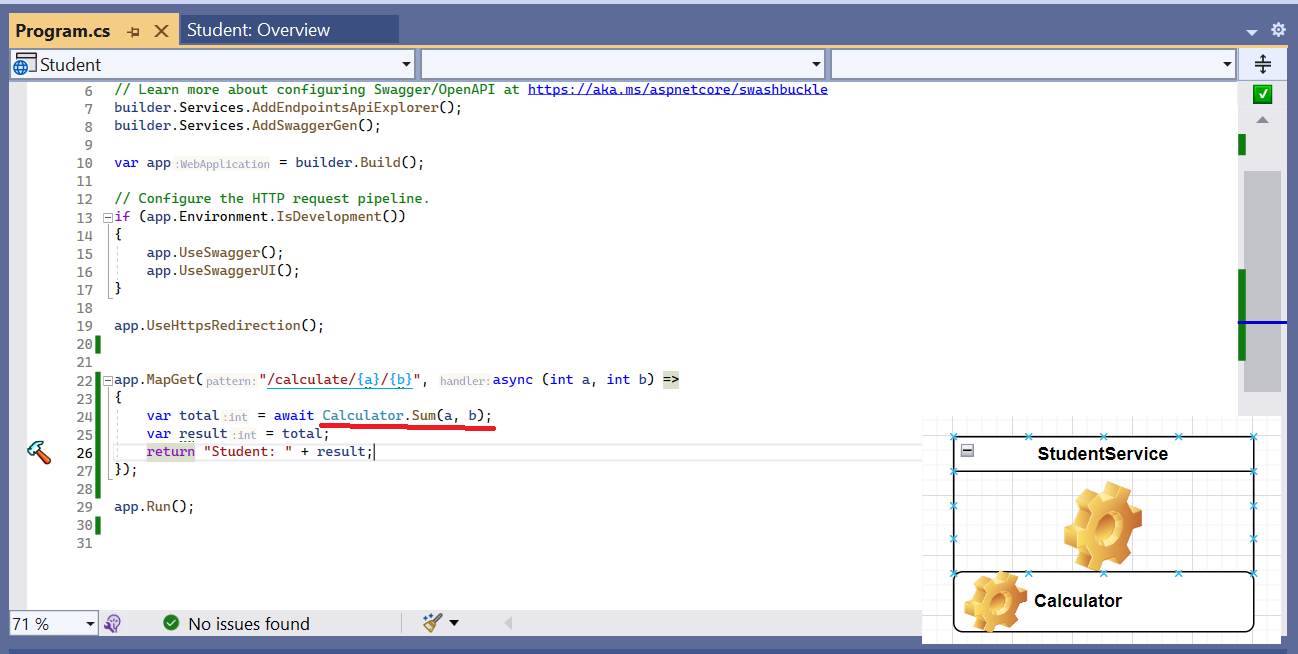Click the green checkmark document status indicator

(x=1262, y=94)
